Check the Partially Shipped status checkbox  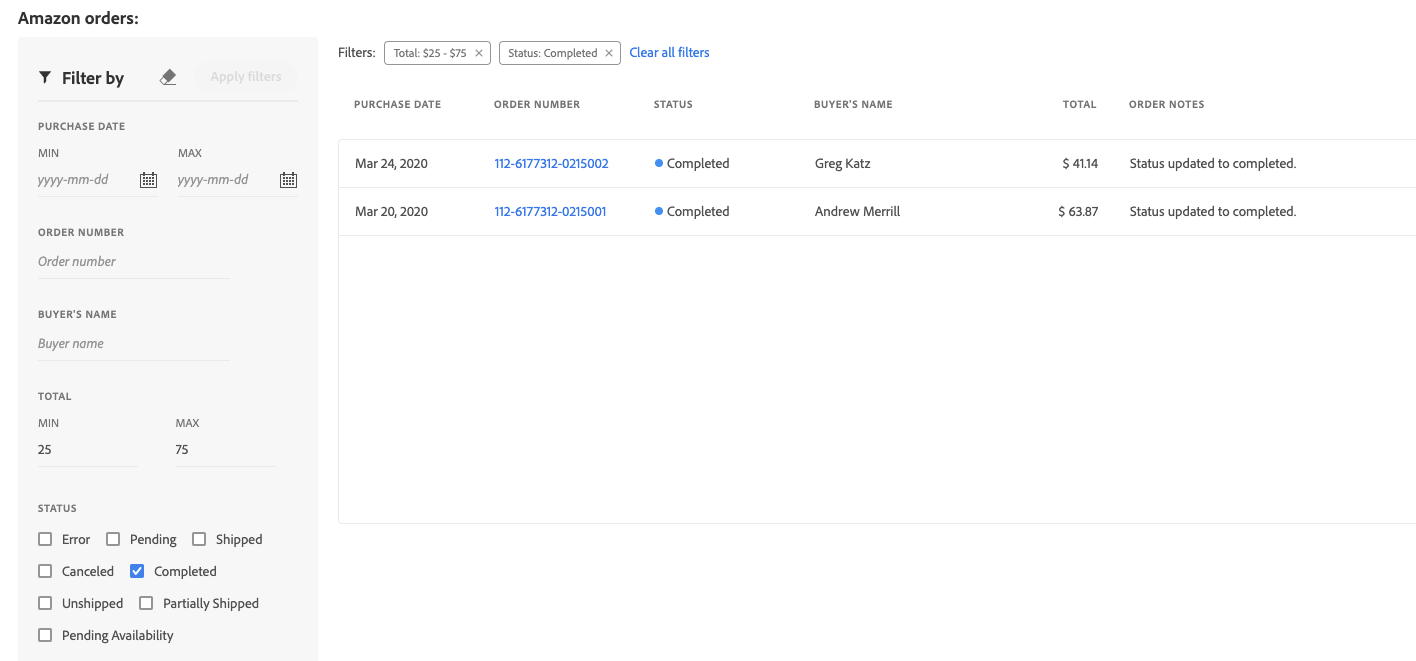[x=146, y=603]
